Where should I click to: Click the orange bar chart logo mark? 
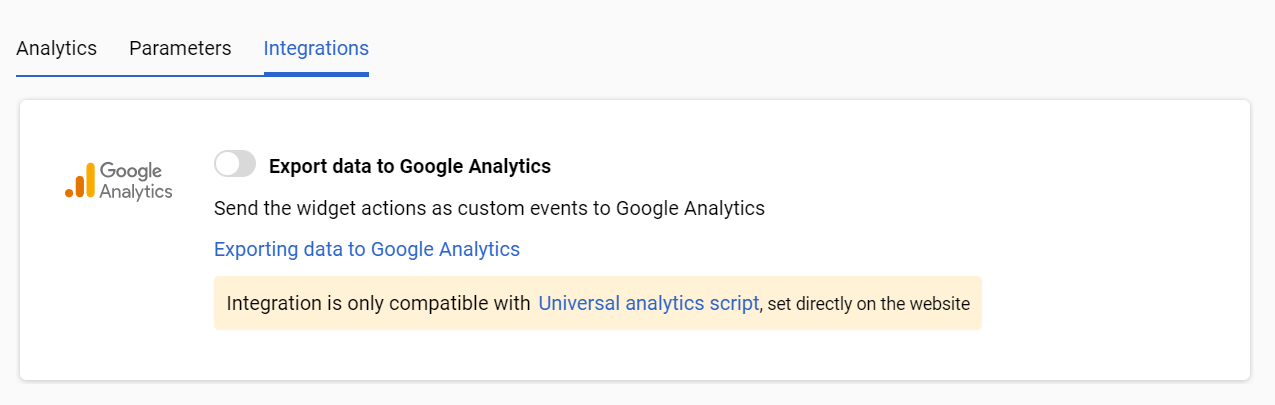click(80, 181)
